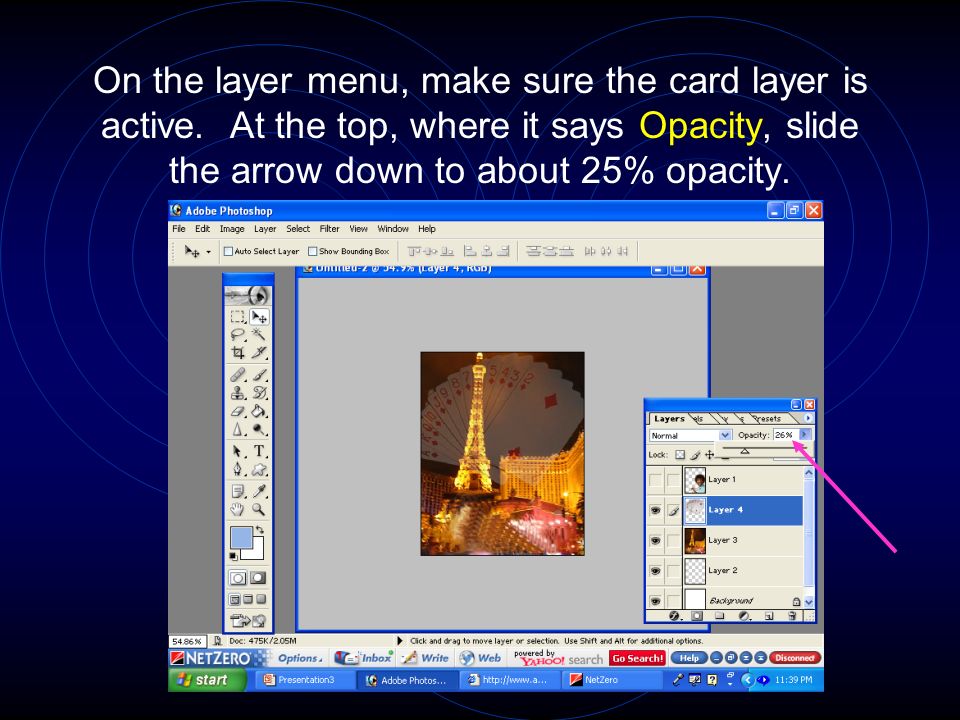Click the blue foreground color swatch

(x=241, y=538)
